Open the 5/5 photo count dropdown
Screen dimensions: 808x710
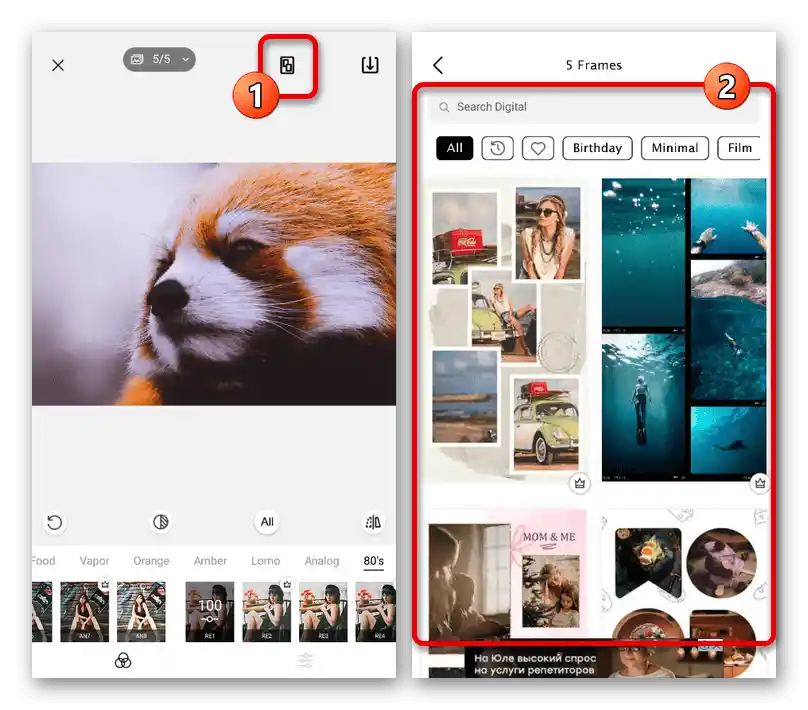pos(159,59)
